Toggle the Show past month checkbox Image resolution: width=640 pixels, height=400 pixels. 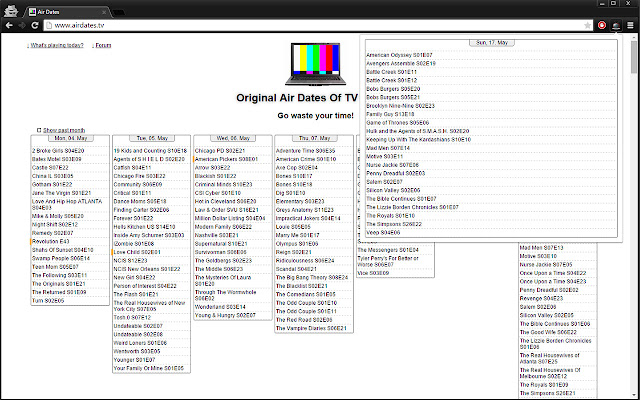[x=39, y=130]
